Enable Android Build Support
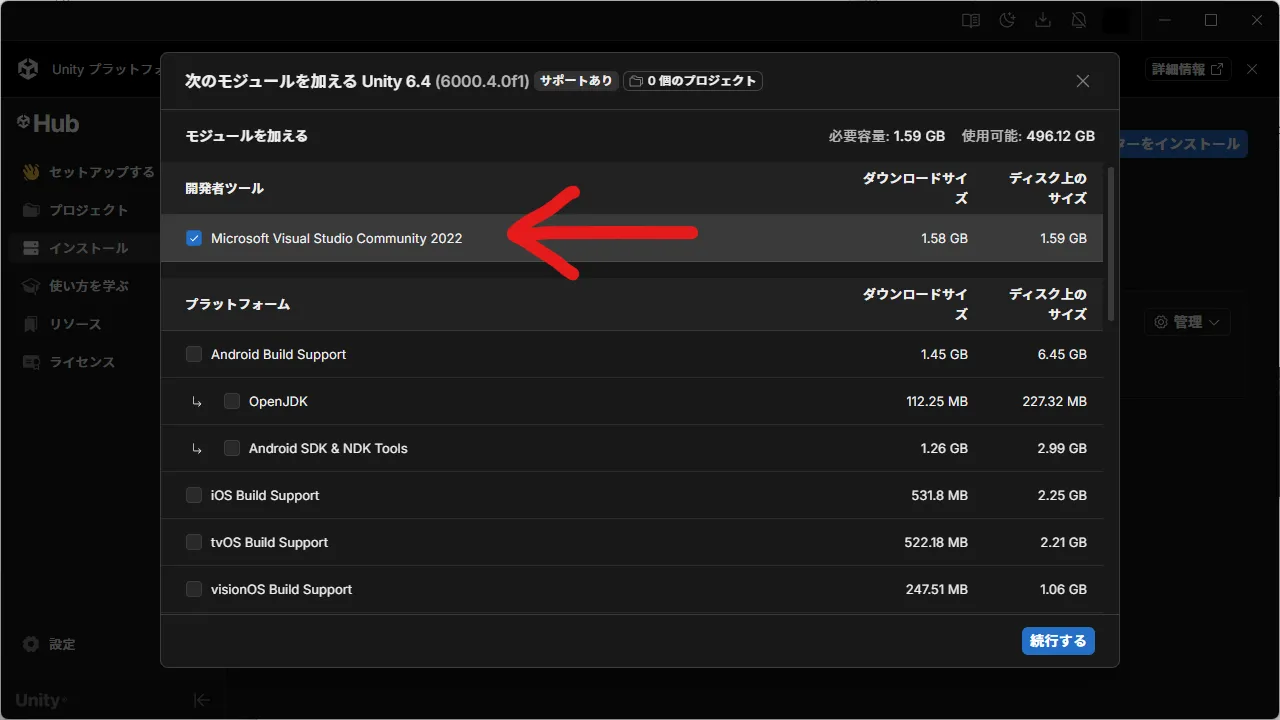The image size is (1280, 720). [193, 354]
